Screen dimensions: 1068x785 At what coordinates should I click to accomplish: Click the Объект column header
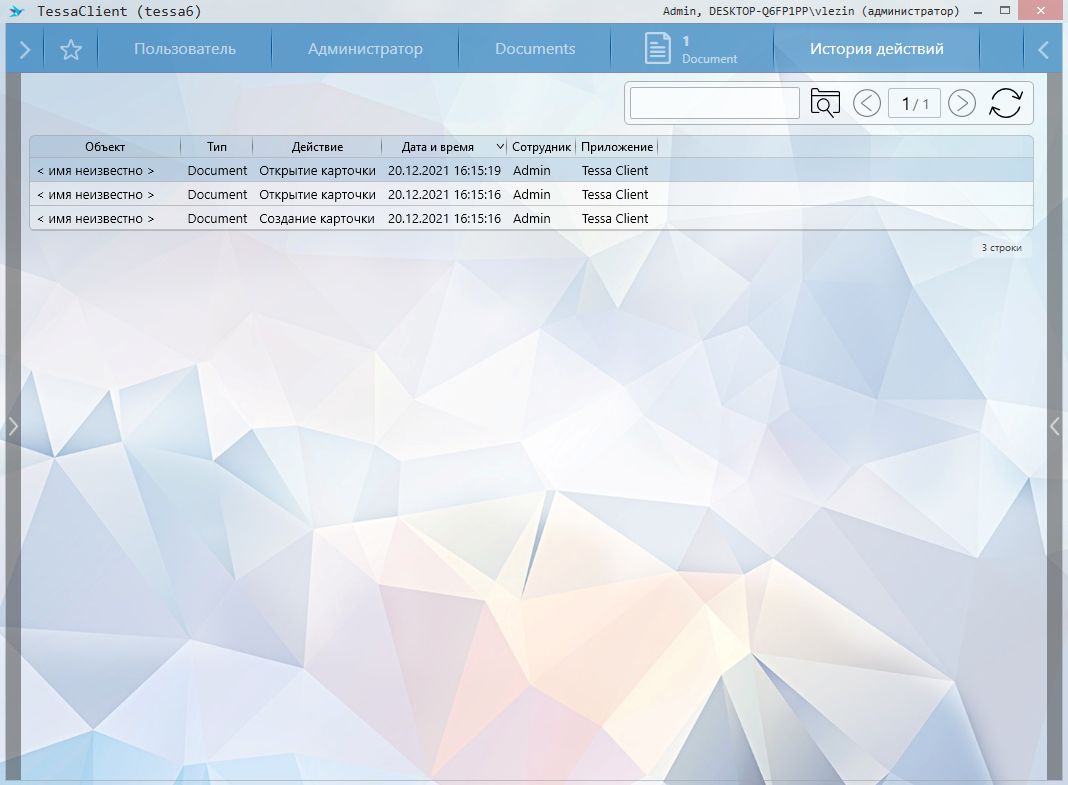coord(105,147)
